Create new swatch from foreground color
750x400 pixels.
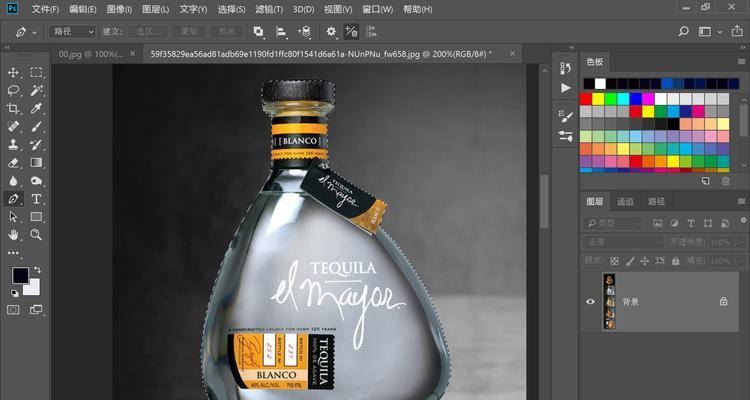click(705, 181)
